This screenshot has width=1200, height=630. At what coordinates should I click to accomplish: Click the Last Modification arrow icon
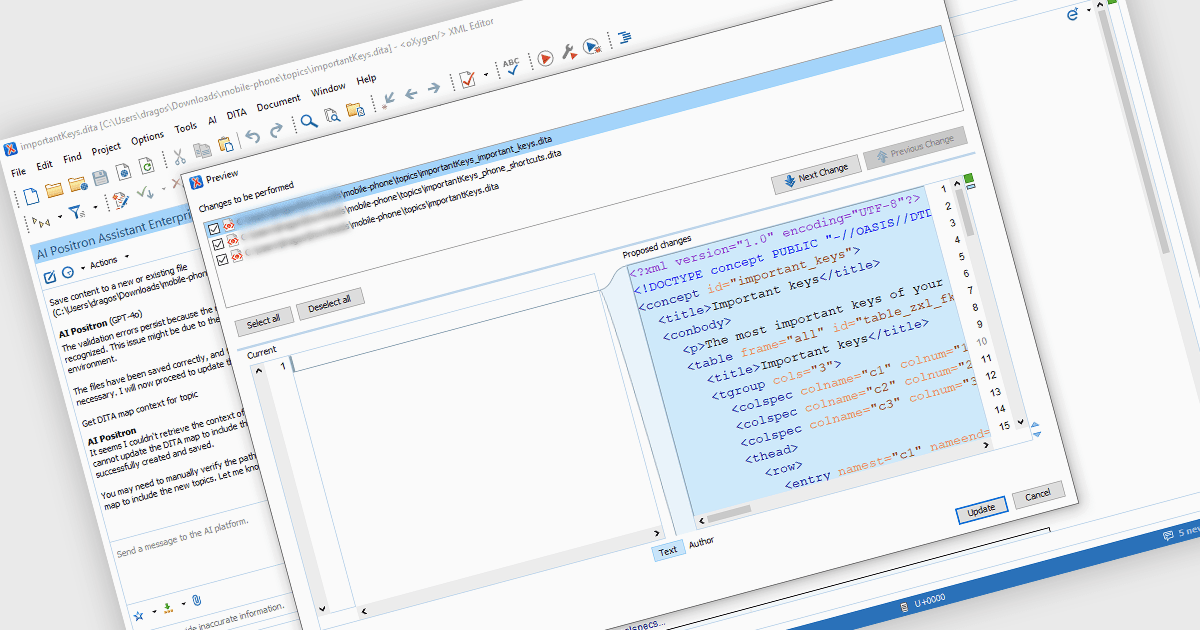coord(388,100)
